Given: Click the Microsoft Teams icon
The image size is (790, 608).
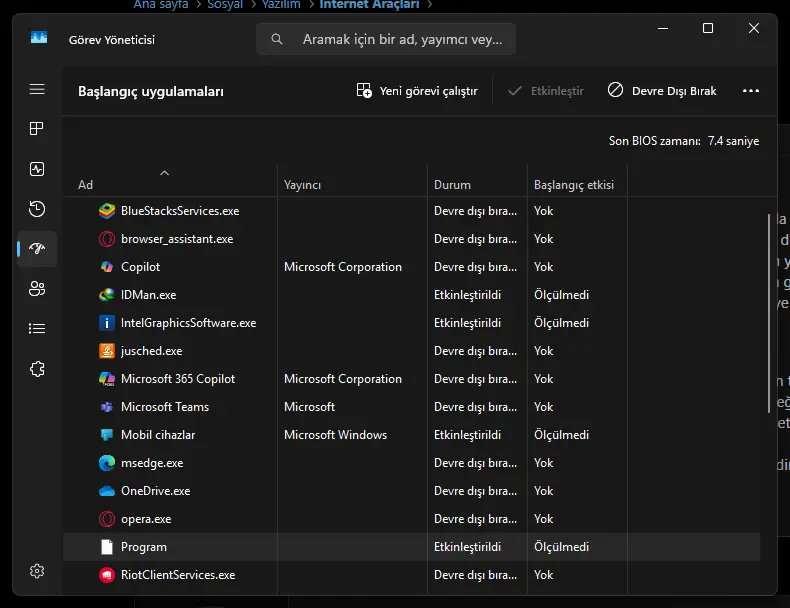Looking at the screenshot, I should pos(107,407).
